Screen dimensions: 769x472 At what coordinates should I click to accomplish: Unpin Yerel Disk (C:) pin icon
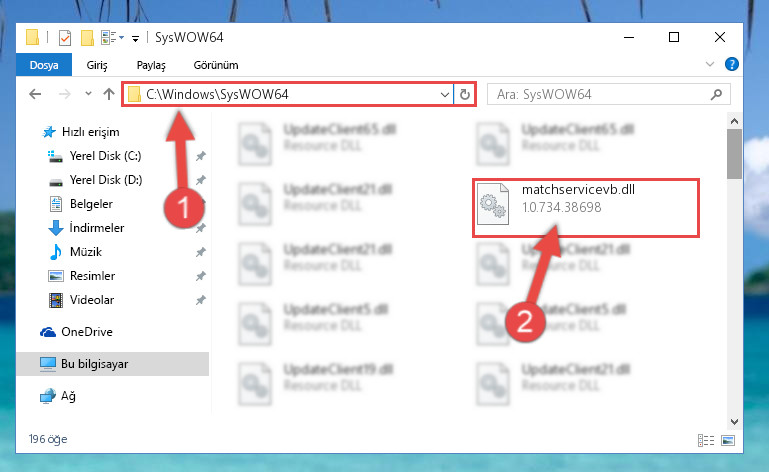point(201,156)
